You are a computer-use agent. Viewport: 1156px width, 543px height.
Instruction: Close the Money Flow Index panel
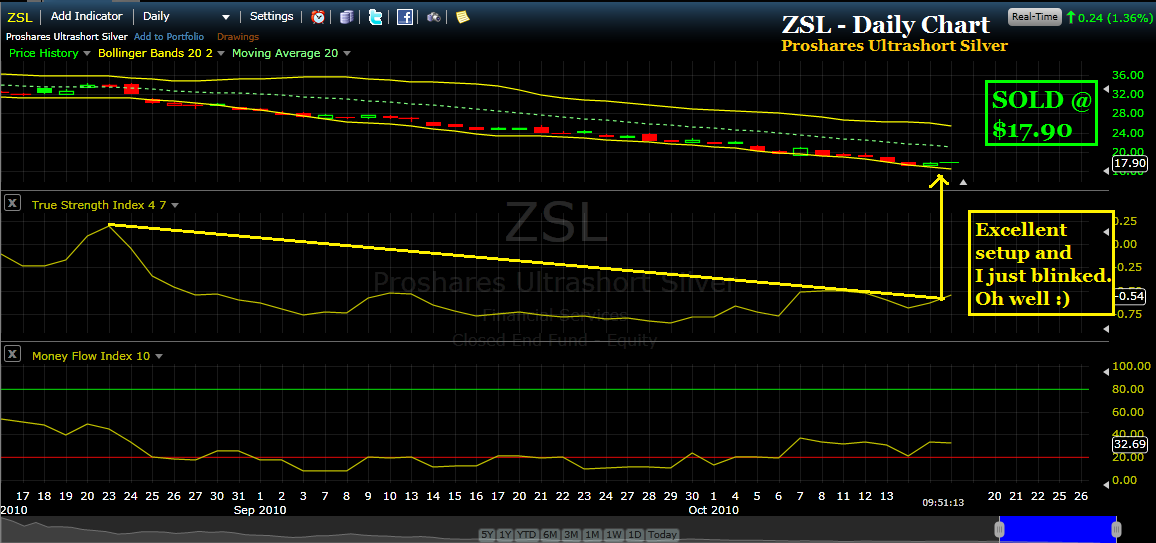coord(13,355)
